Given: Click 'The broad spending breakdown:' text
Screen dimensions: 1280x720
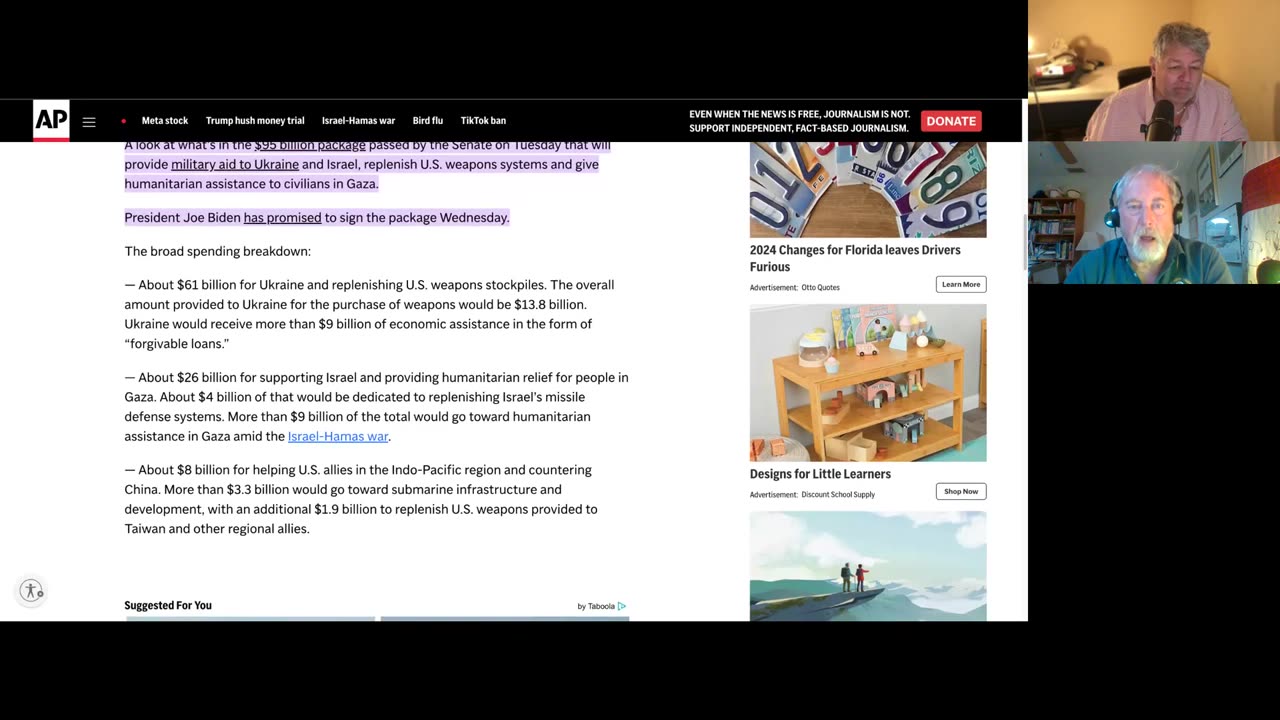Looking at the screenshot, I should tap(217, 251).
